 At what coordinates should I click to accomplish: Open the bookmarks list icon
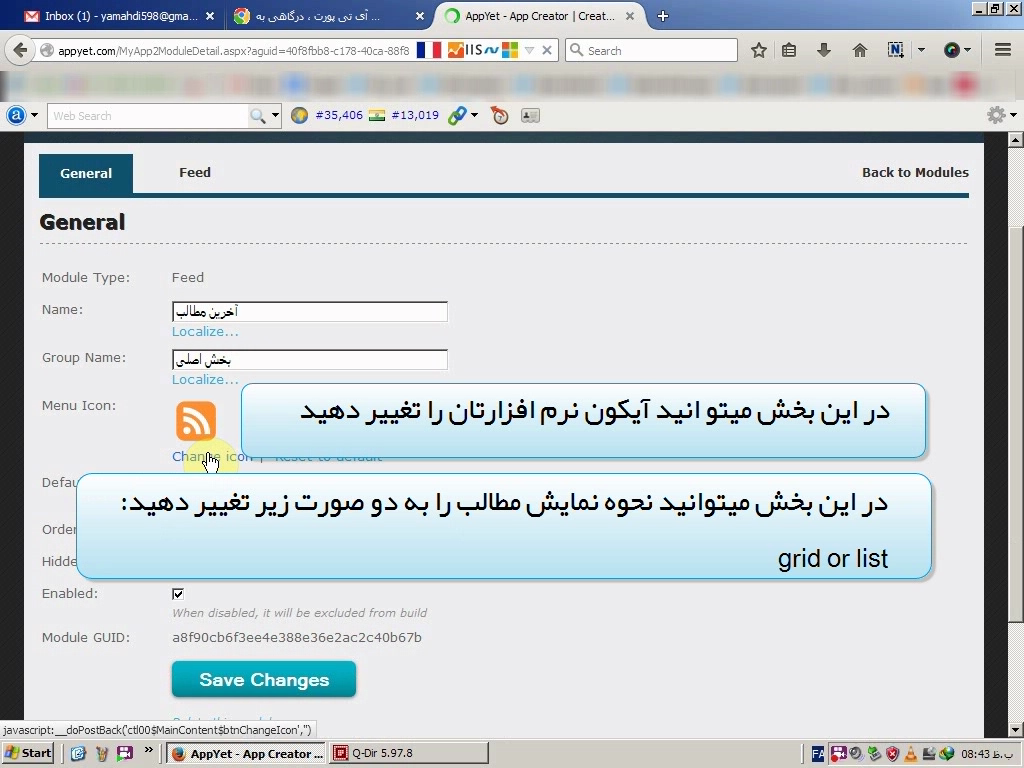tap(789, 50)
